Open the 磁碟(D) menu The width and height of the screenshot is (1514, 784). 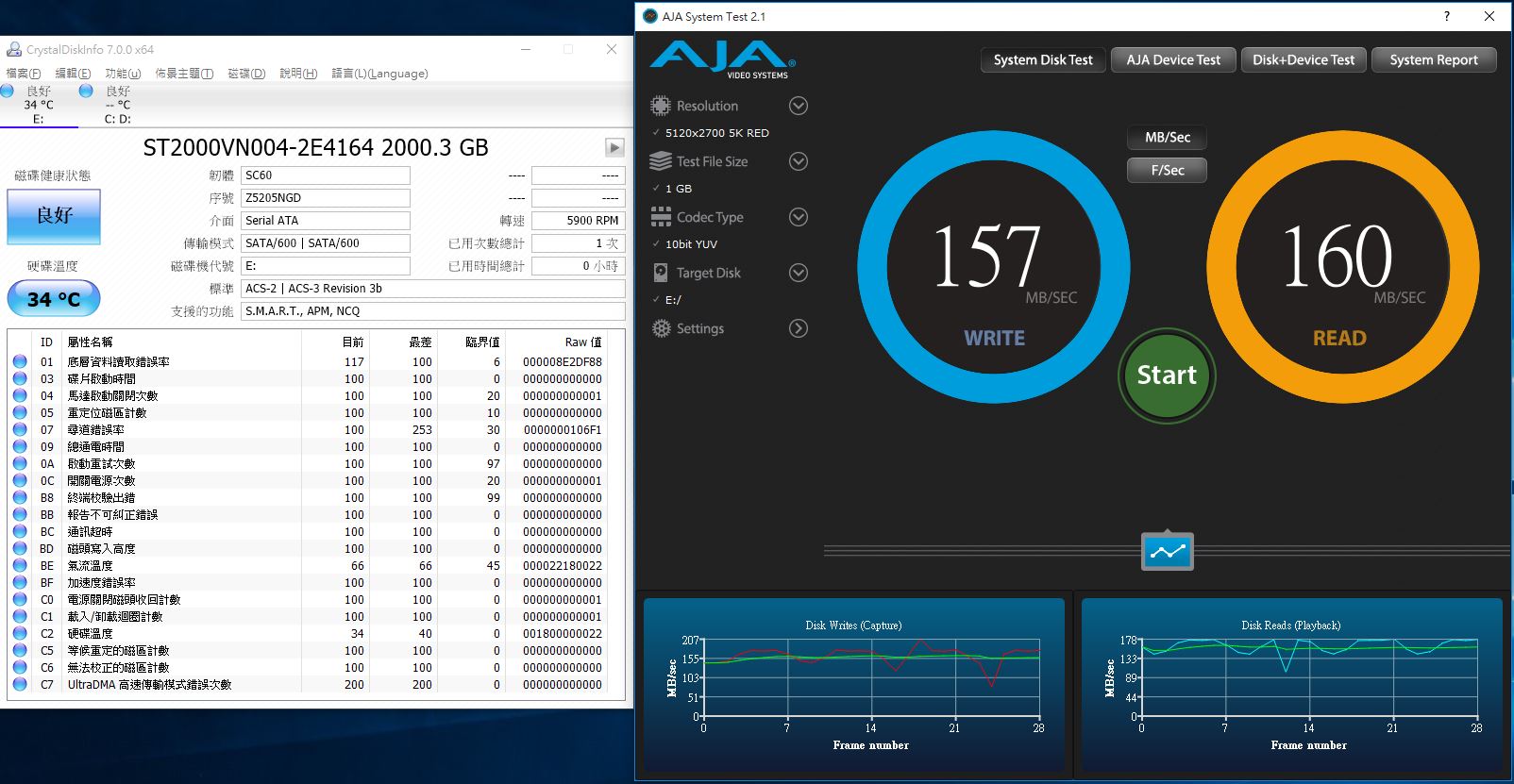point(246,74)
